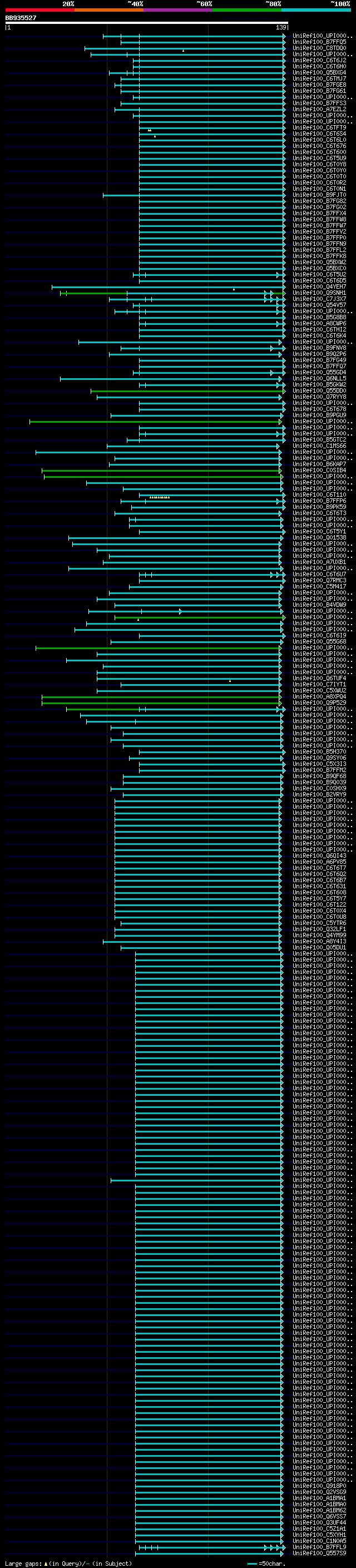The width and height of the screenshot is (356, 1568).
Task: Select hit UniRef100_B7FFX4
Action: click(319, 214)
